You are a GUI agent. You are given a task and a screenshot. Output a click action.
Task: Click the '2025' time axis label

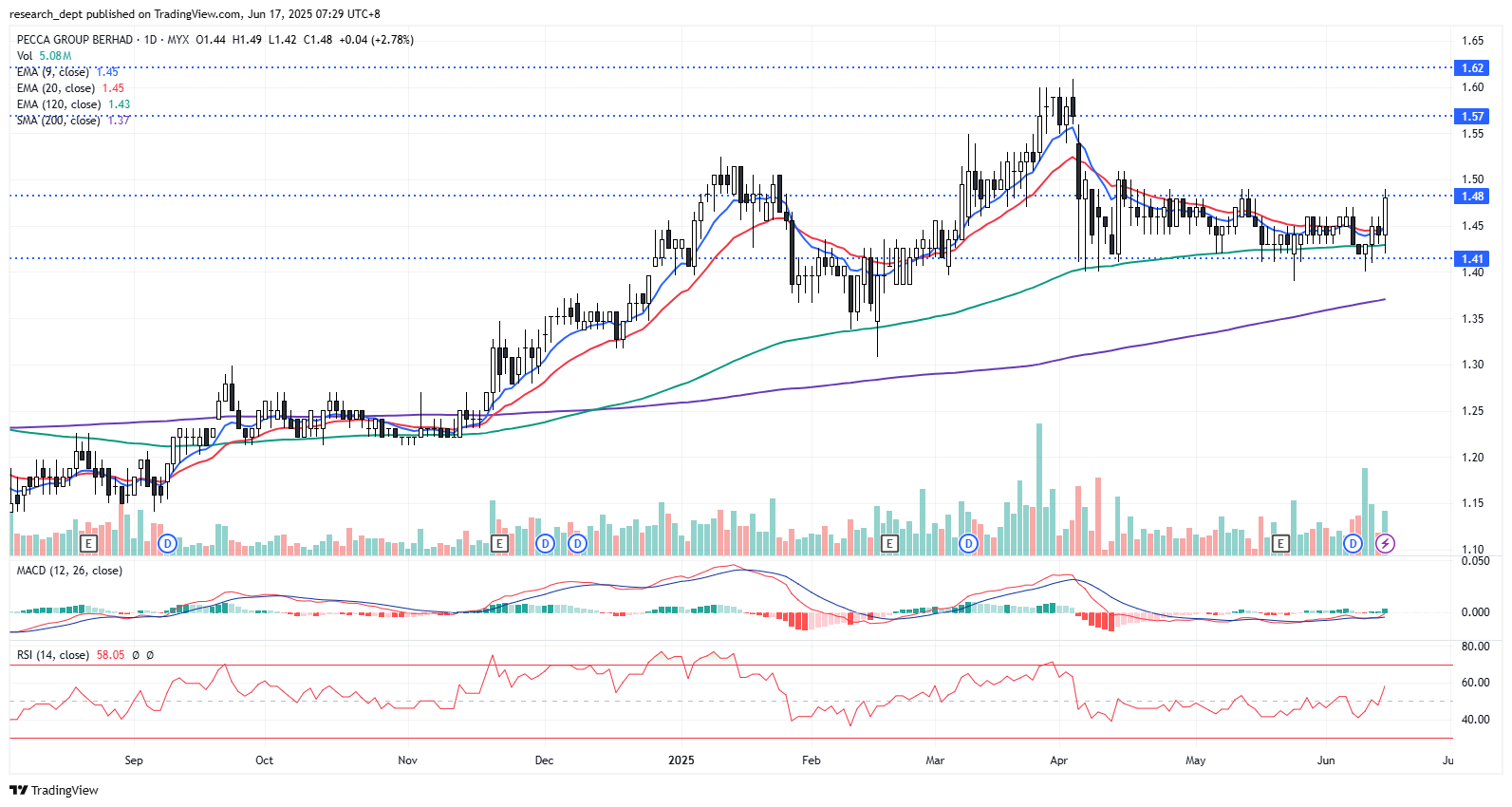(681, 760)
